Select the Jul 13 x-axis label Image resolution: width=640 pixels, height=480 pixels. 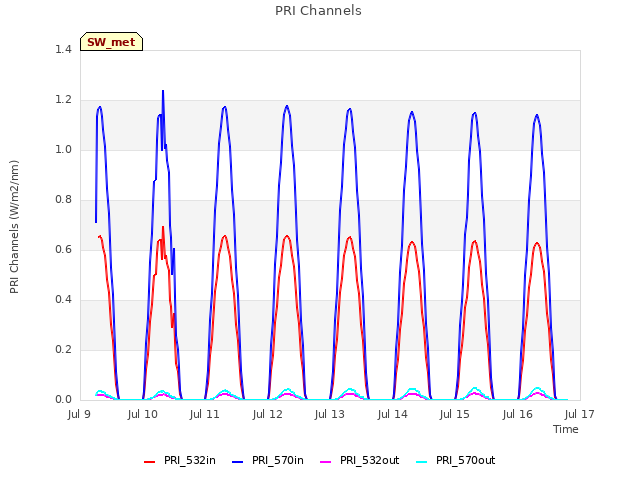pos(330,414)
